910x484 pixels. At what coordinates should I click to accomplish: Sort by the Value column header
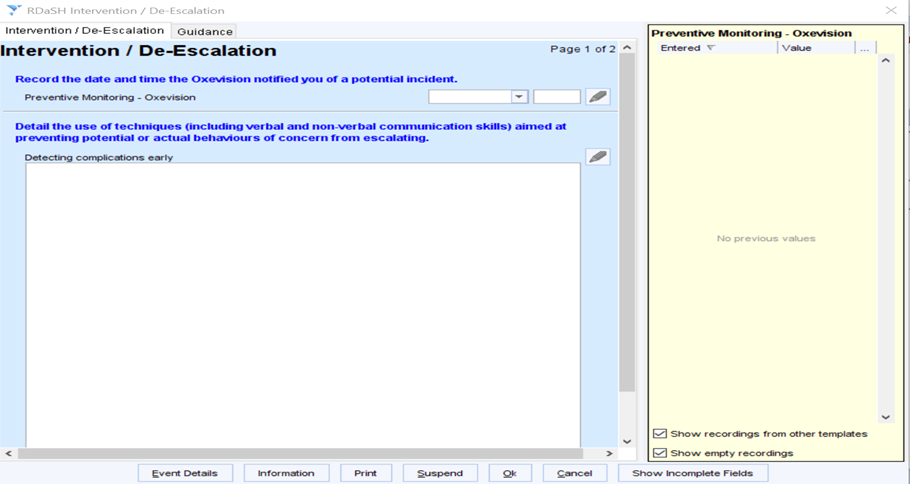[815, 48]
